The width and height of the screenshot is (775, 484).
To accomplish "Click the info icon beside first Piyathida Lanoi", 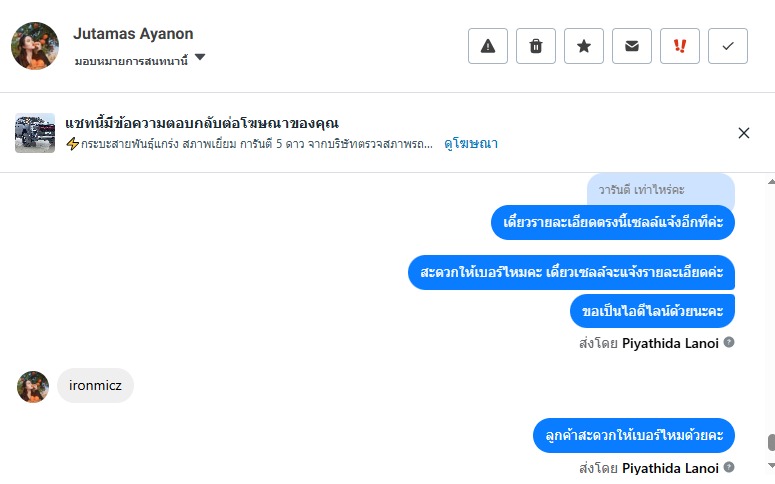I will pyautogui.click(x=729, y=343).
